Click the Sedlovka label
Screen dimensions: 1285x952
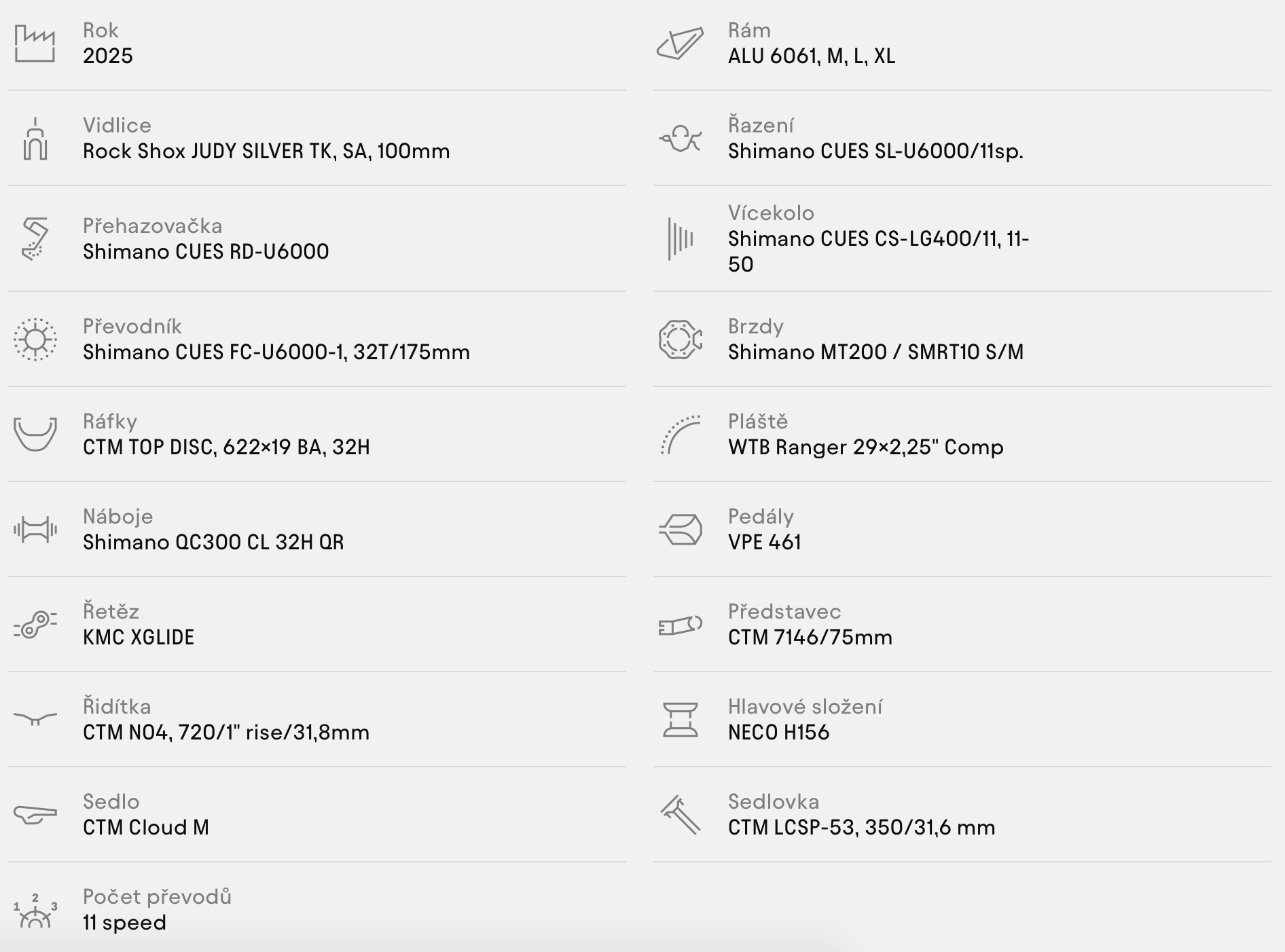tap(774, 801)
